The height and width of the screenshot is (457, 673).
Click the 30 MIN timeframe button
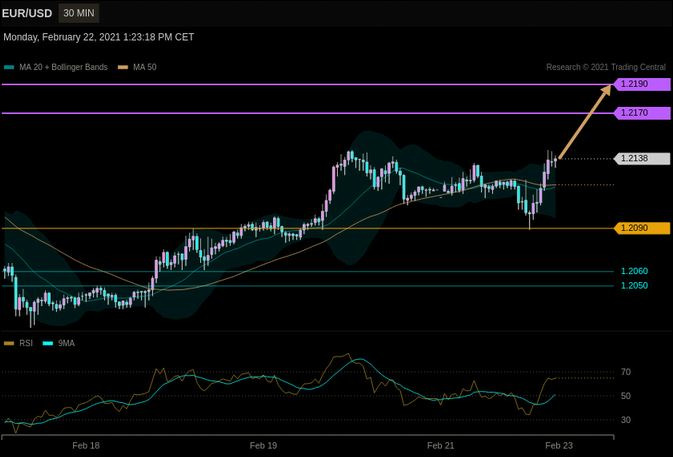[79, 13]
